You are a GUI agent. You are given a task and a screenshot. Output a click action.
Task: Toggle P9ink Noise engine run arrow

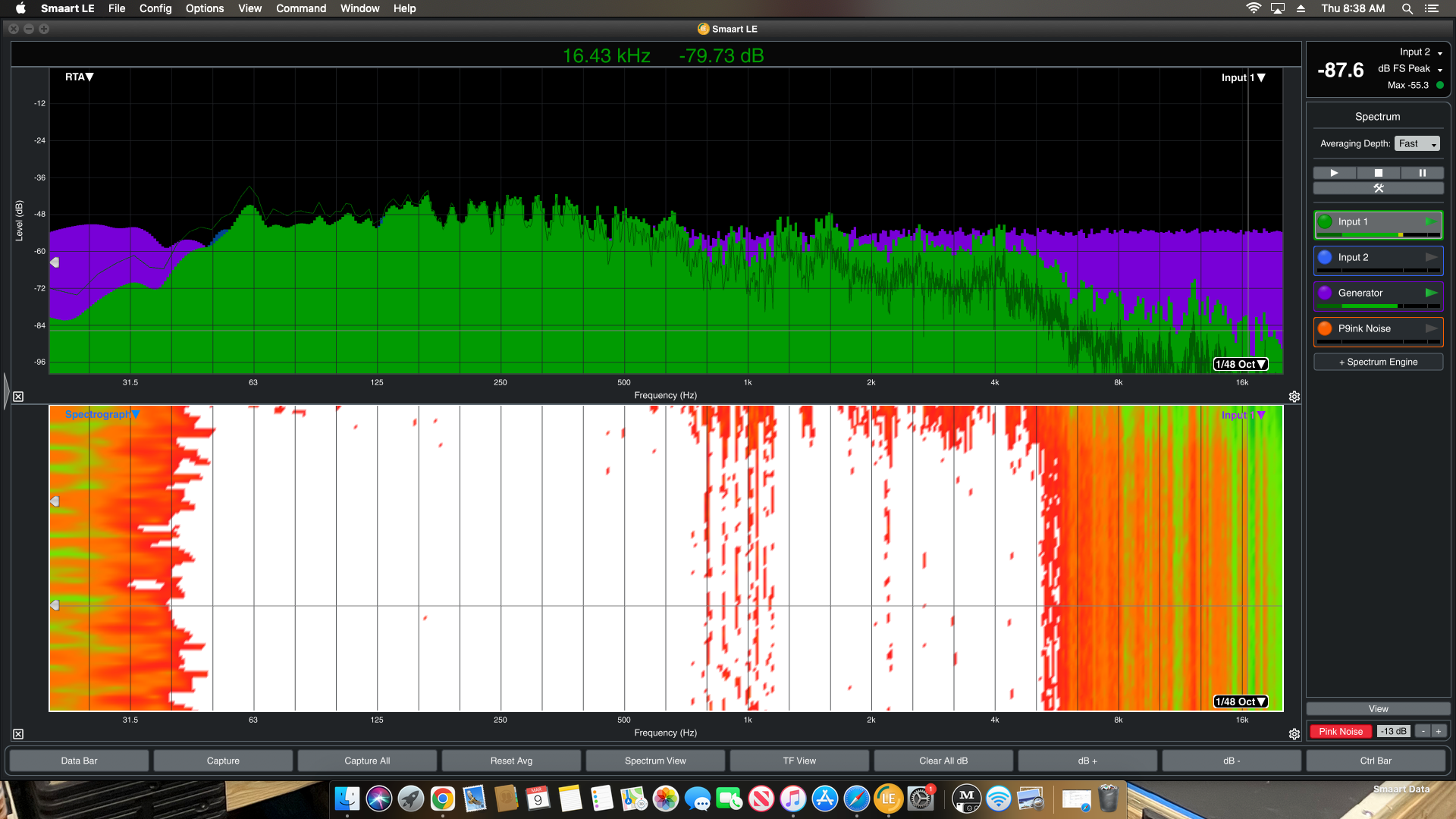(1431, 328)
